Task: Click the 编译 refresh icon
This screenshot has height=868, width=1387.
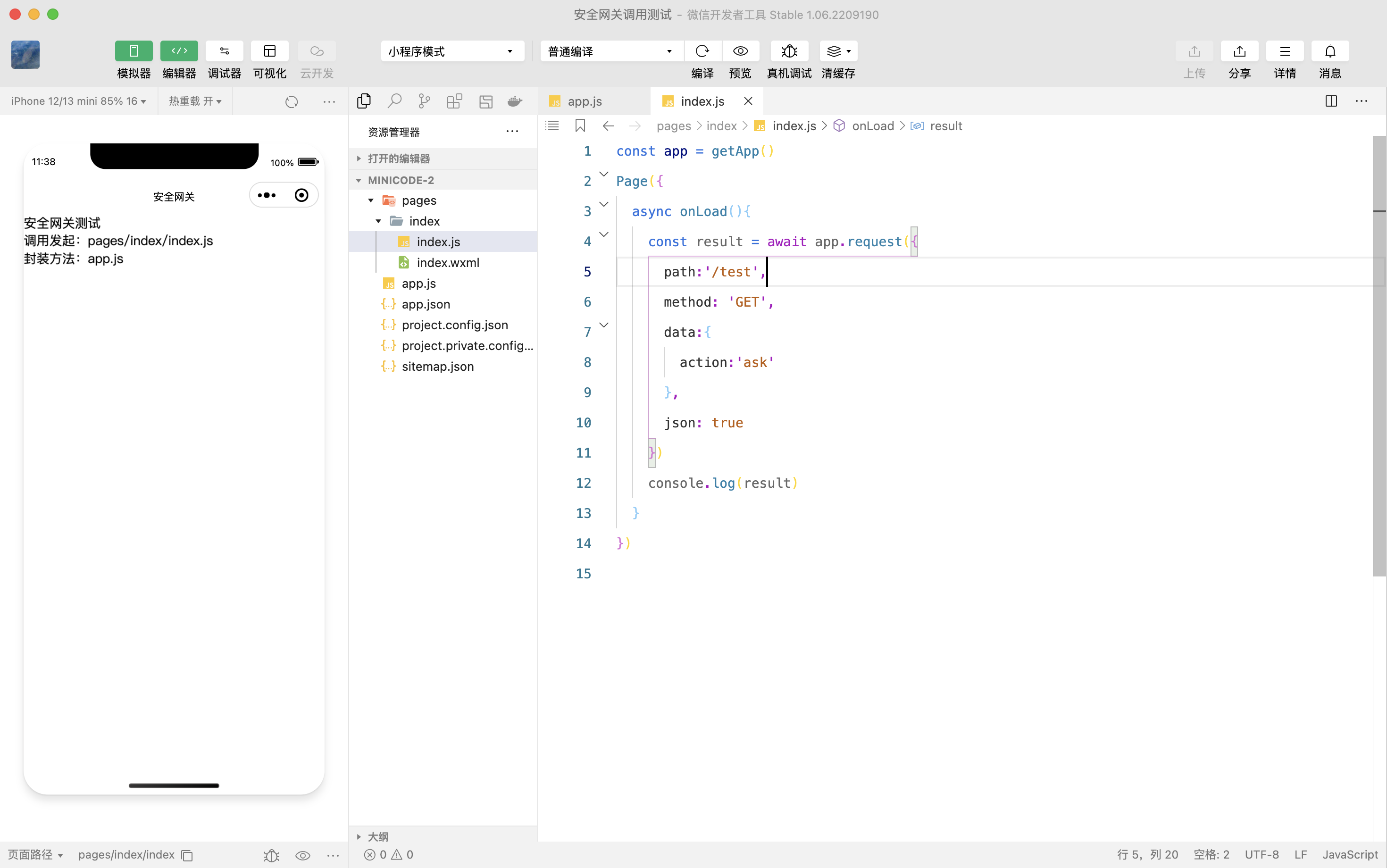Action: 702,51
